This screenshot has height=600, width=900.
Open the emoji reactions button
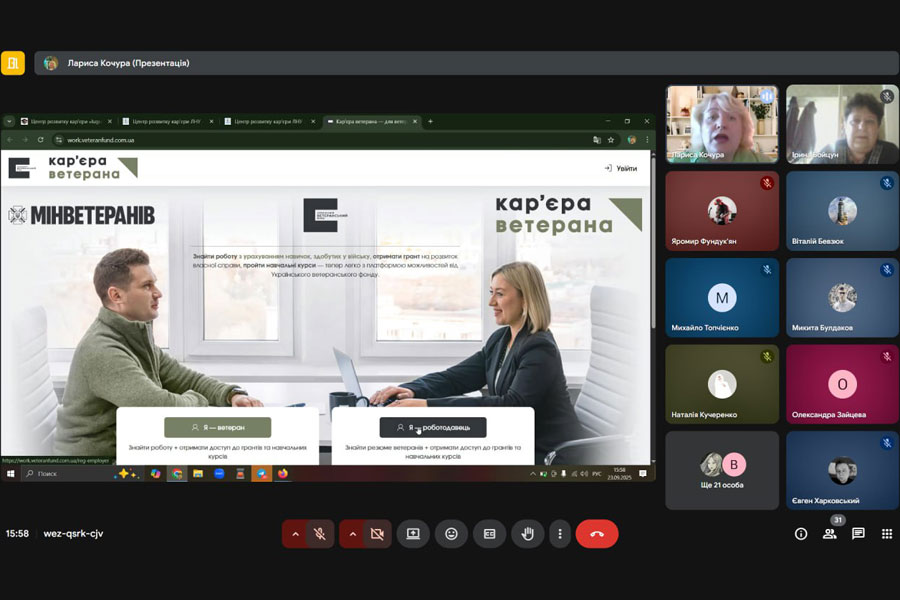click(451, 534)
